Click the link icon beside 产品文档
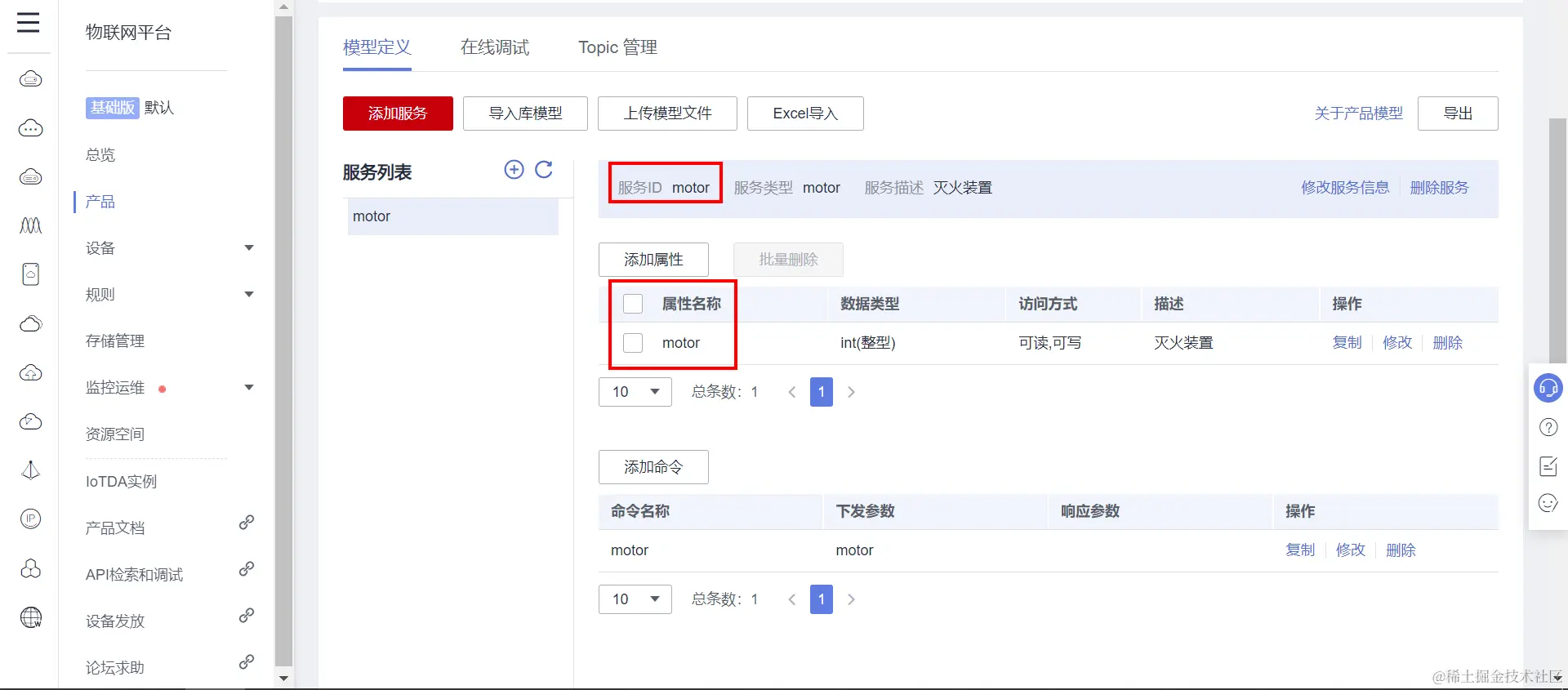Image resolution: width=1568 pixels, height=690 pixels. (247, 522)
